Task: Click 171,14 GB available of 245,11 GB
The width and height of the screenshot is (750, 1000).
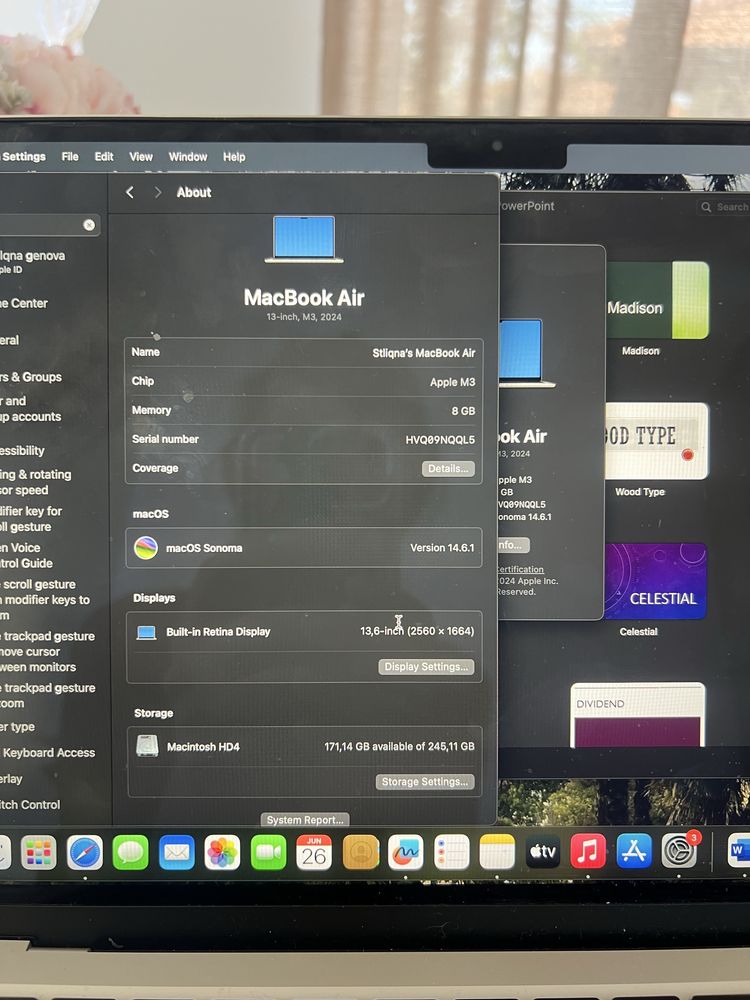Action: pyautogui.click(x=399, y=746)
